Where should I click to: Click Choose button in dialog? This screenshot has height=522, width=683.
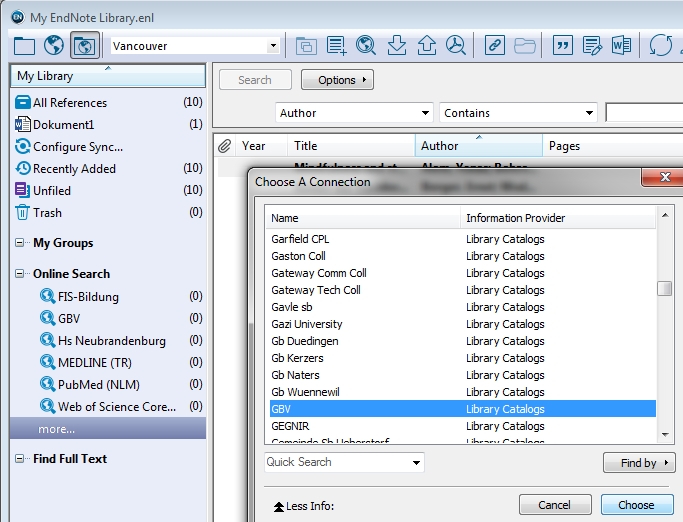click(637, 505)
